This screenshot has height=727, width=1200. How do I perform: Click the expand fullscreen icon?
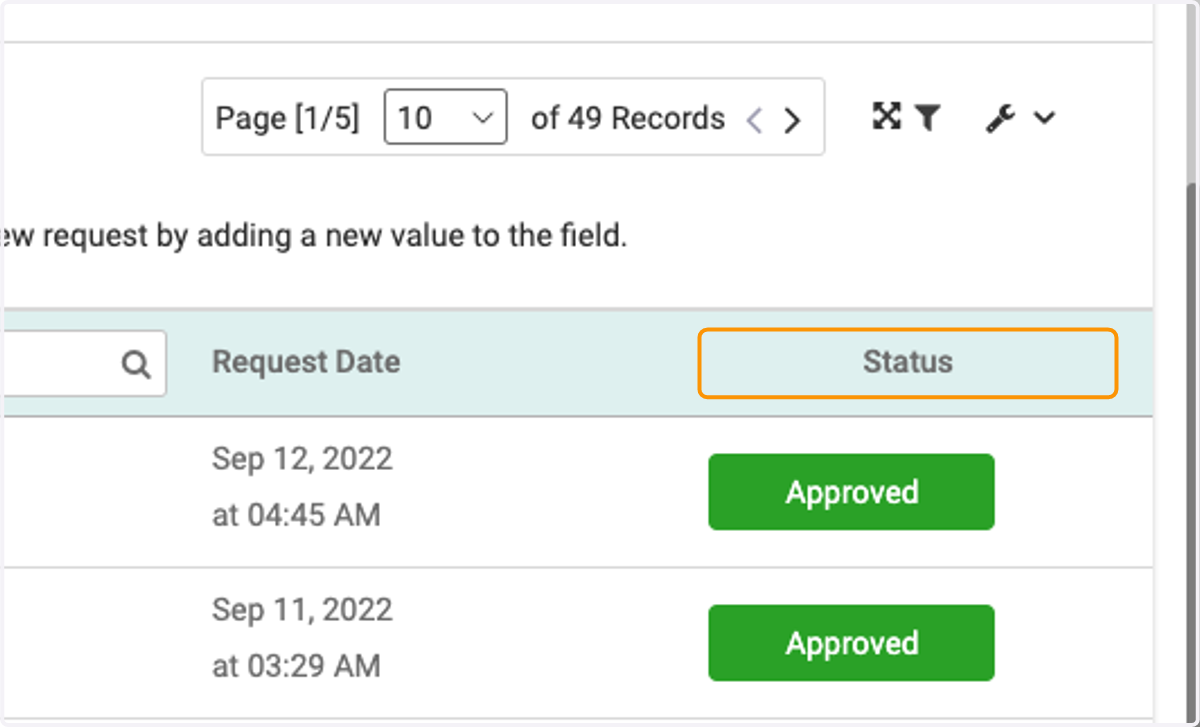pos(886,117)
